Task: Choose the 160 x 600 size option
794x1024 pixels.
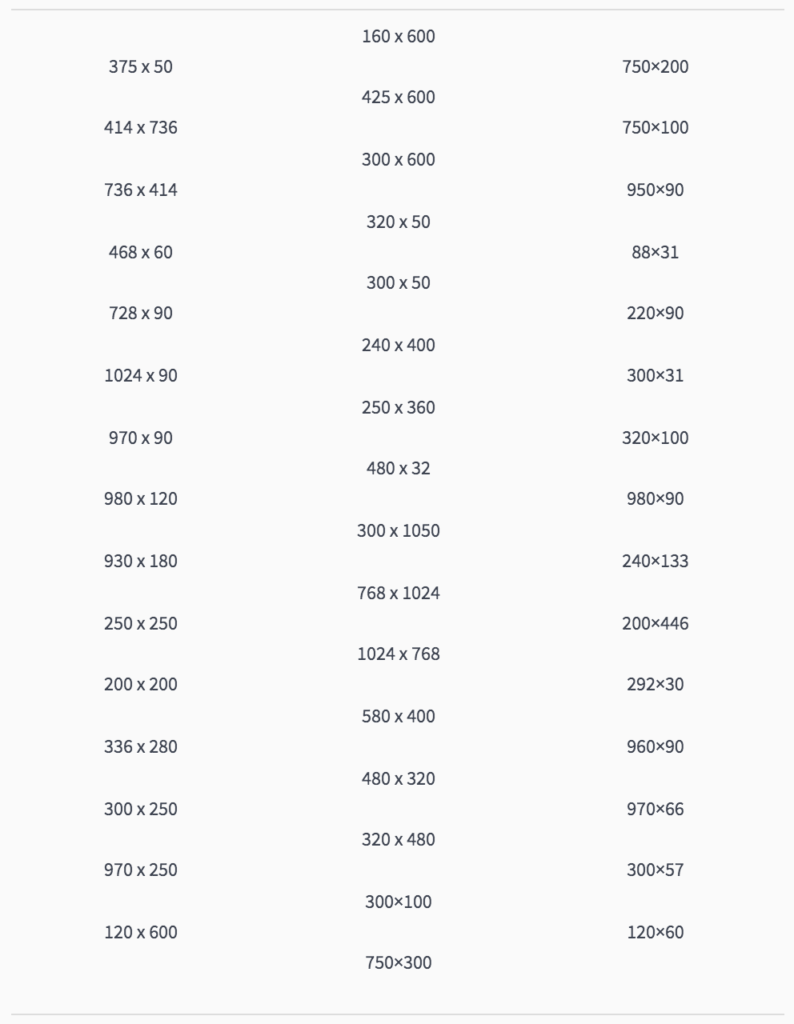Action: pyautogui.click(x=398, y=36)
